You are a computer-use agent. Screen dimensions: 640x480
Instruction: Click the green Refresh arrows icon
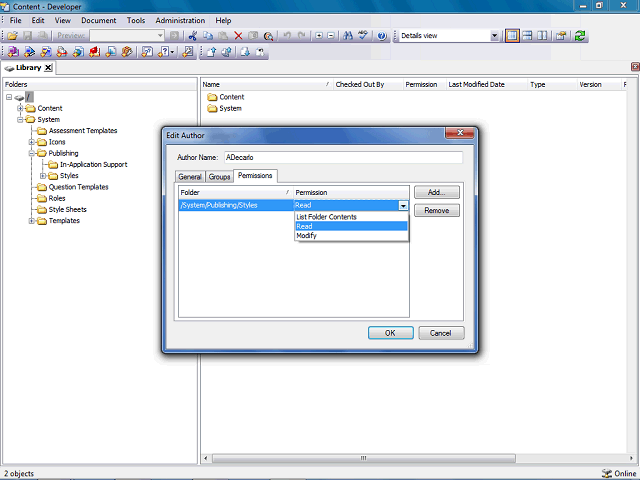(x=580, y=36)
